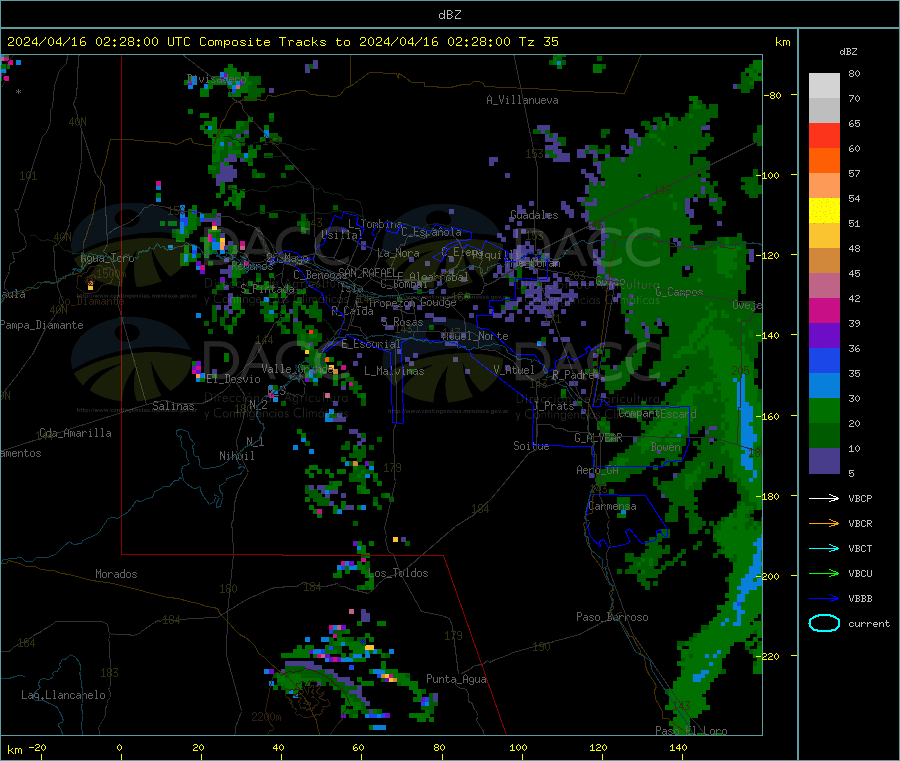The width and height of the screenshot is (900, 761).
Task: Click the '-20' tick on bottom axis
Action: pyautogui.click(x=38, y=747)
